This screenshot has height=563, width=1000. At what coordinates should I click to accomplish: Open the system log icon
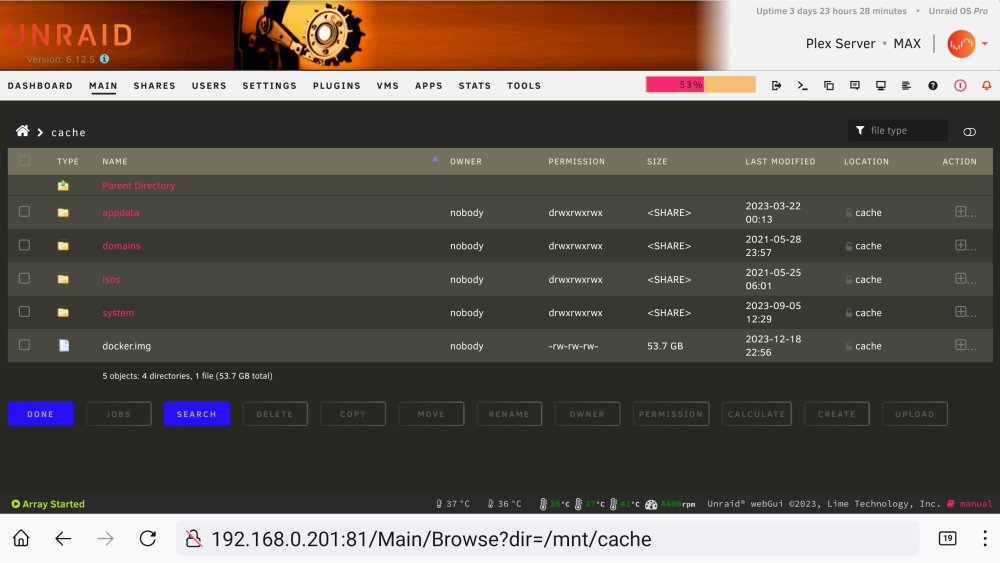coord(906,85)
